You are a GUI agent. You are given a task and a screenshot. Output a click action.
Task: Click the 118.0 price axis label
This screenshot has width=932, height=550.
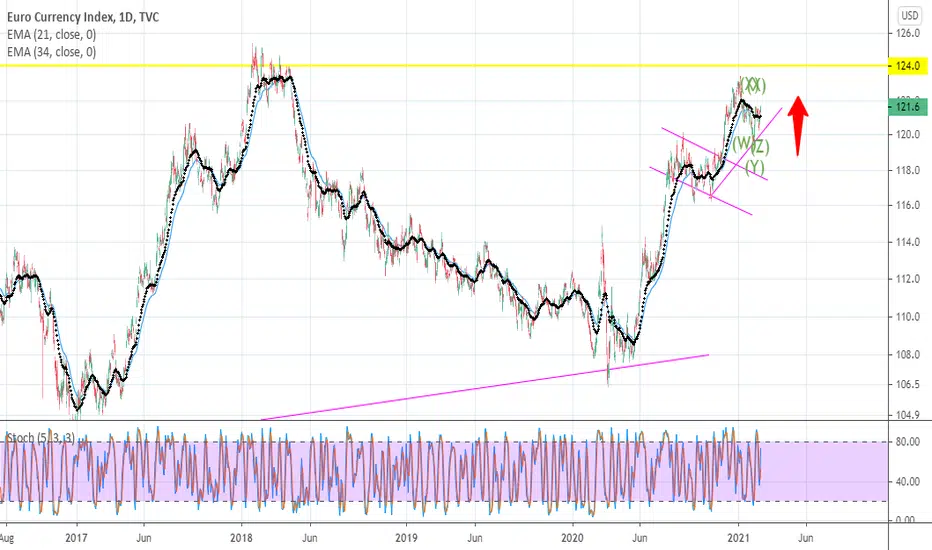(x=908, y=170)
